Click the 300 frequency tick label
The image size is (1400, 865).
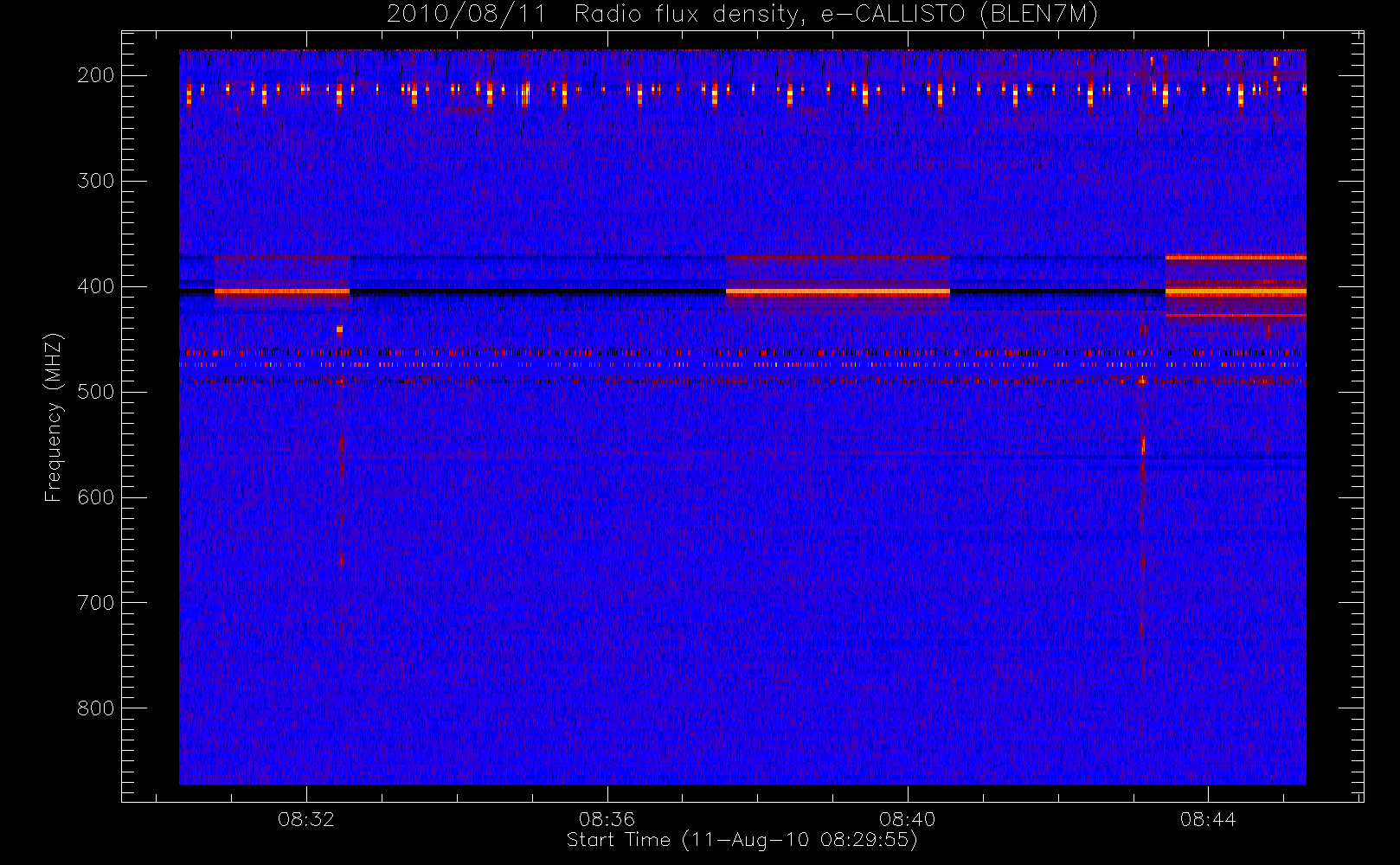[95, 181]
